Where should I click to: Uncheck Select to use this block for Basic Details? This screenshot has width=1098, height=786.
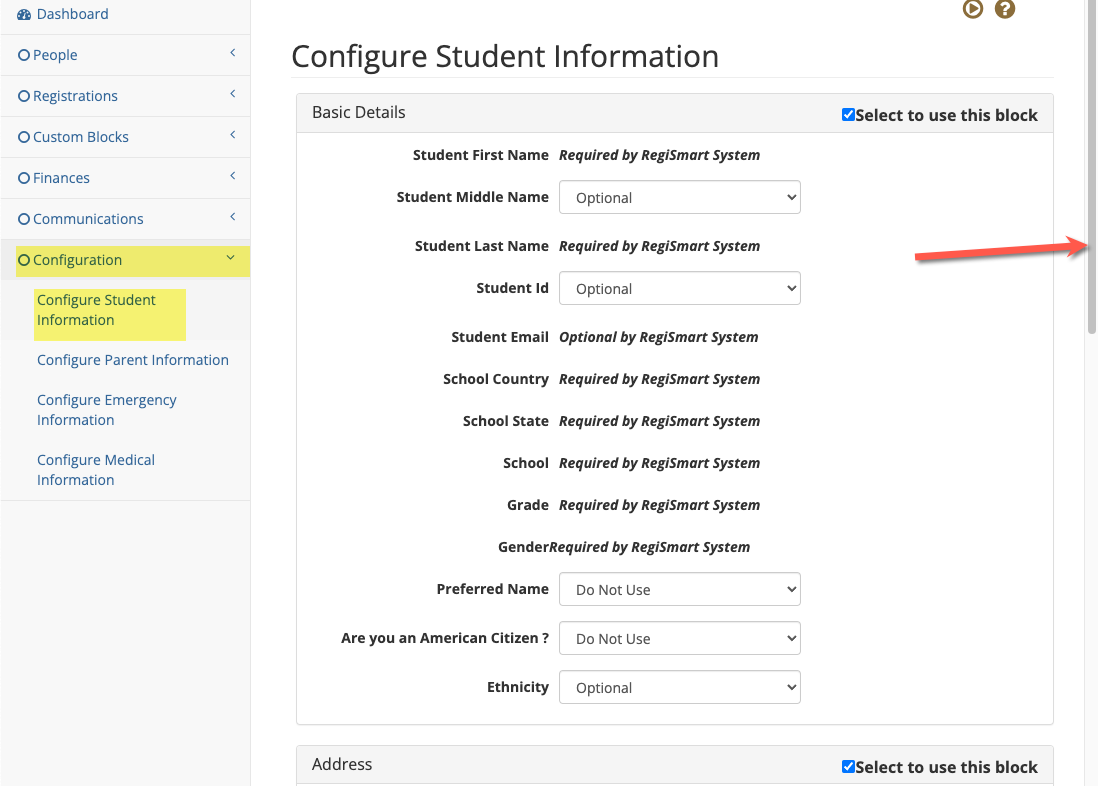coord(848,114)
